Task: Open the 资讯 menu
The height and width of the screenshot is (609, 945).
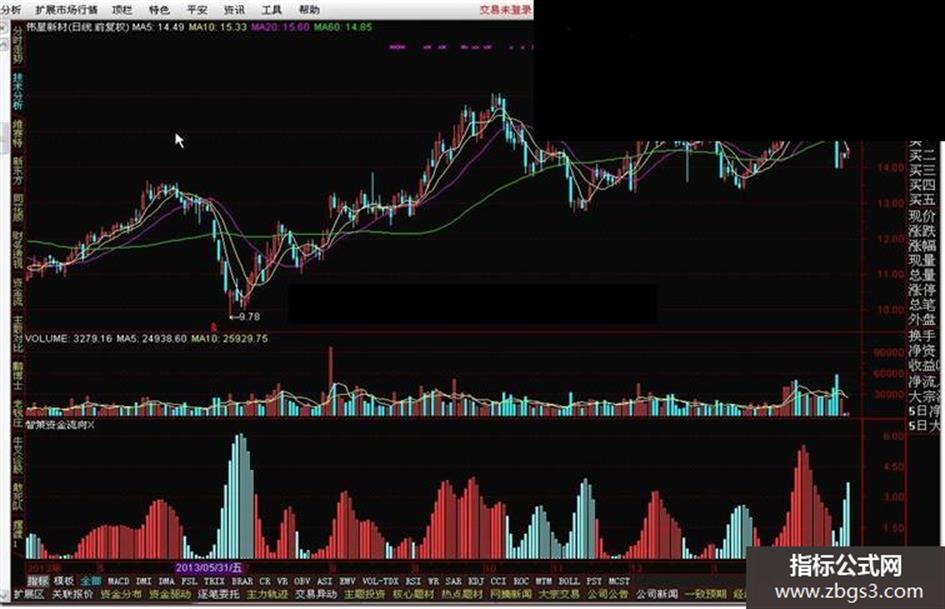Action: click(x=234, y=10)
